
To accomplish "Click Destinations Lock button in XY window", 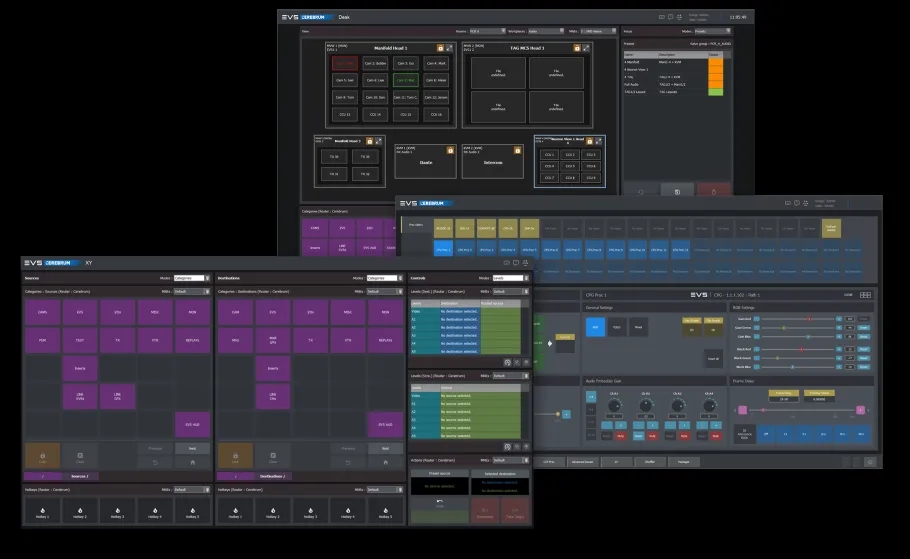I will 235,456.
